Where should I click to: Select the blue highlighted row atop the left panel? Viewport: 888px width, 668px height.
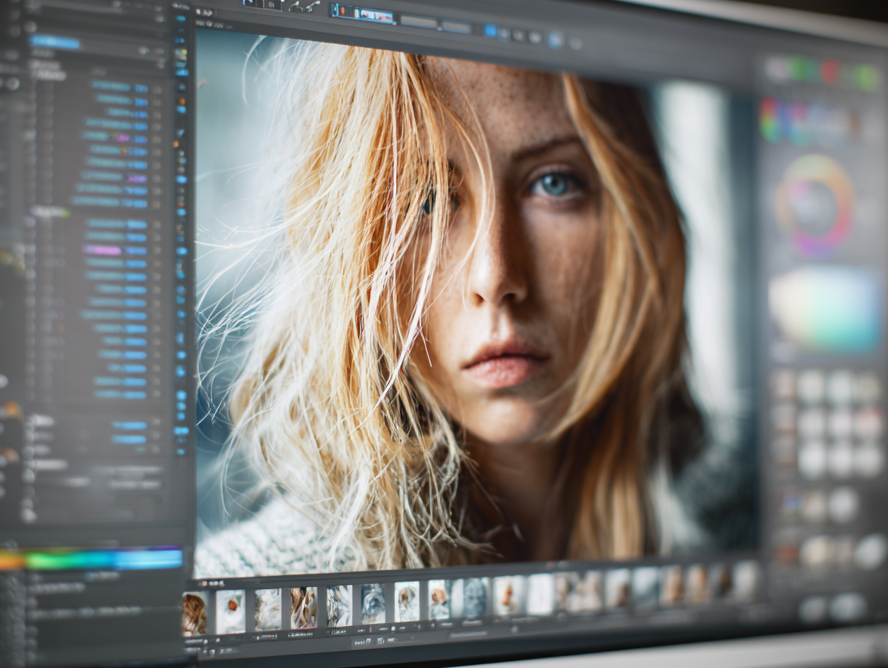55,42
